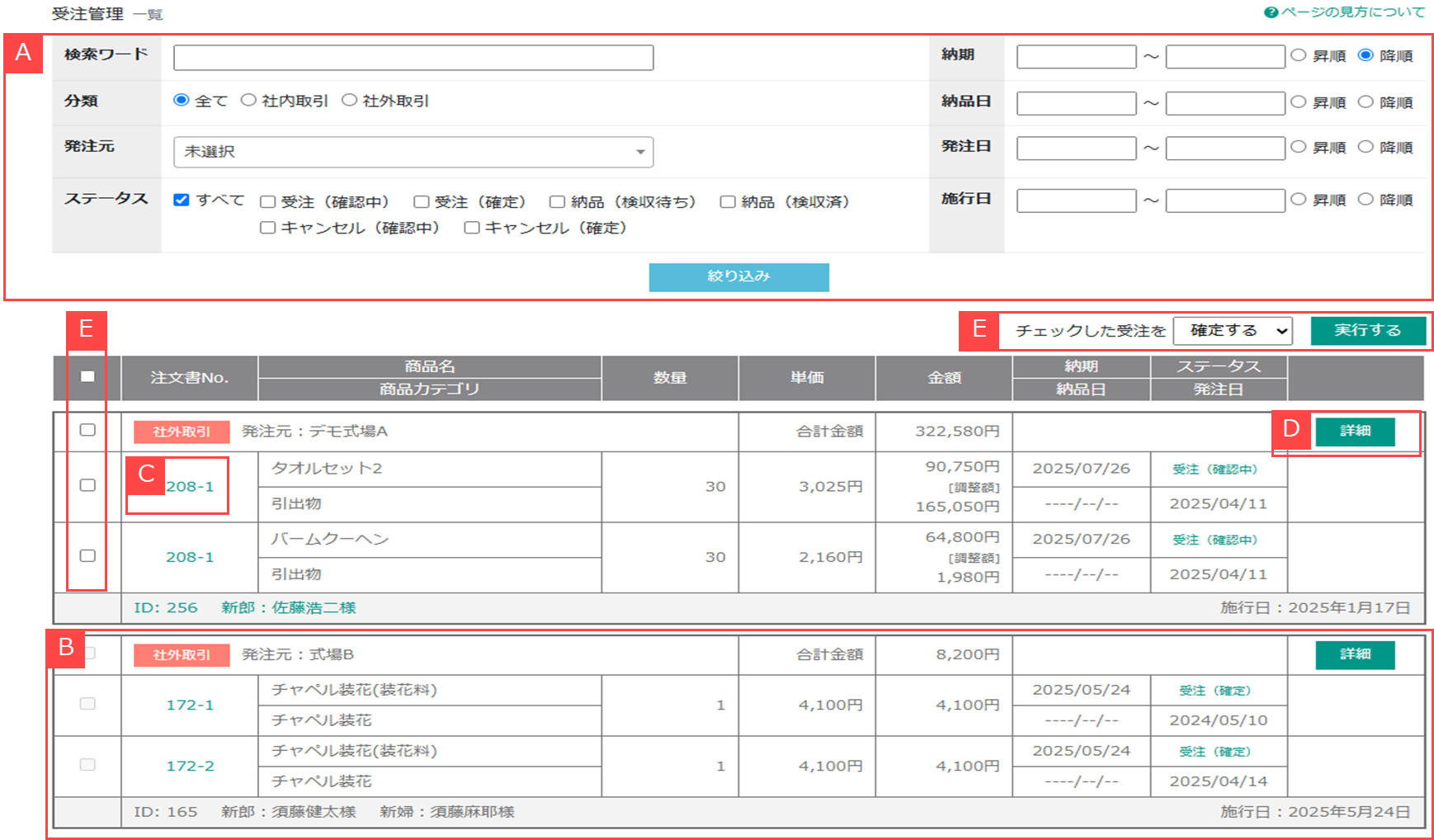
Task: Open 詳細 for the デモ式場A order
Action: (1355, 431)
